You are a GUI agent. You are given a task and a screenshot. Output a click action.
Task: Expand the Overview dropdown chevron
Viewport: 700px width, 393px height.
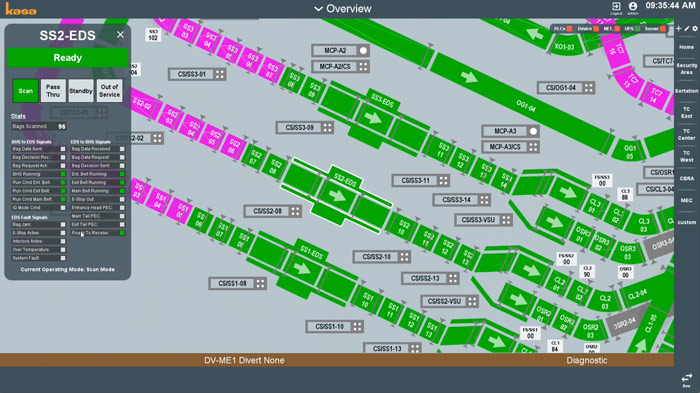pos(318,8)
